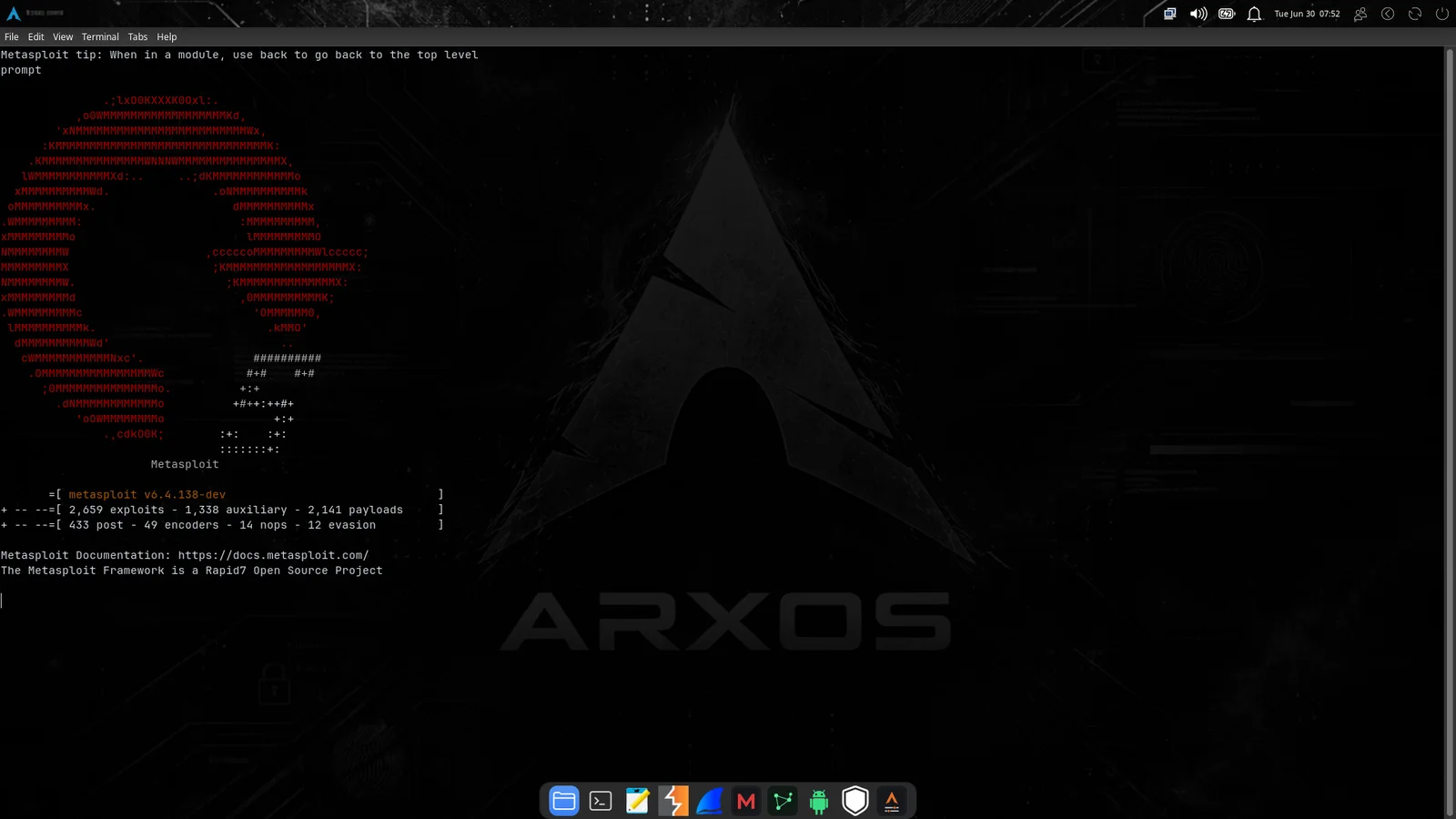The height and width of the screenshot is (819, 1456).
Task: Open the volume speaker tray icon
Action: [1198, 14]
